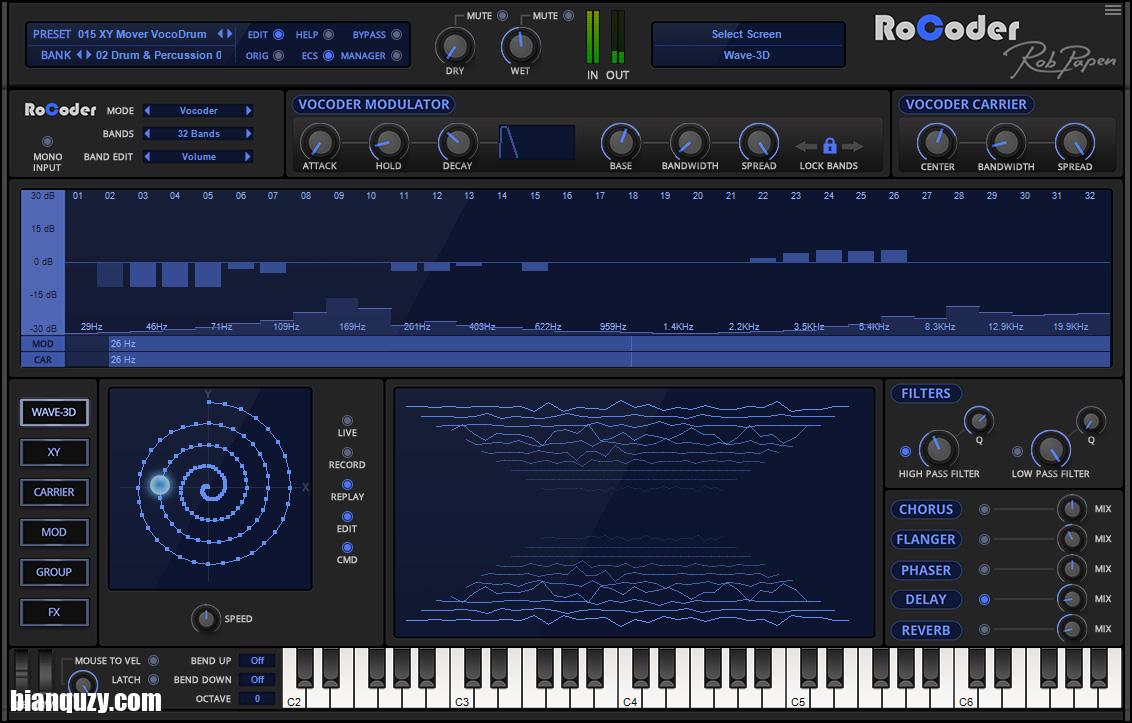Switch to the WAVE-3D screen tab
The height and width of the screenshot is (723, 1132).
click(54, 412)
